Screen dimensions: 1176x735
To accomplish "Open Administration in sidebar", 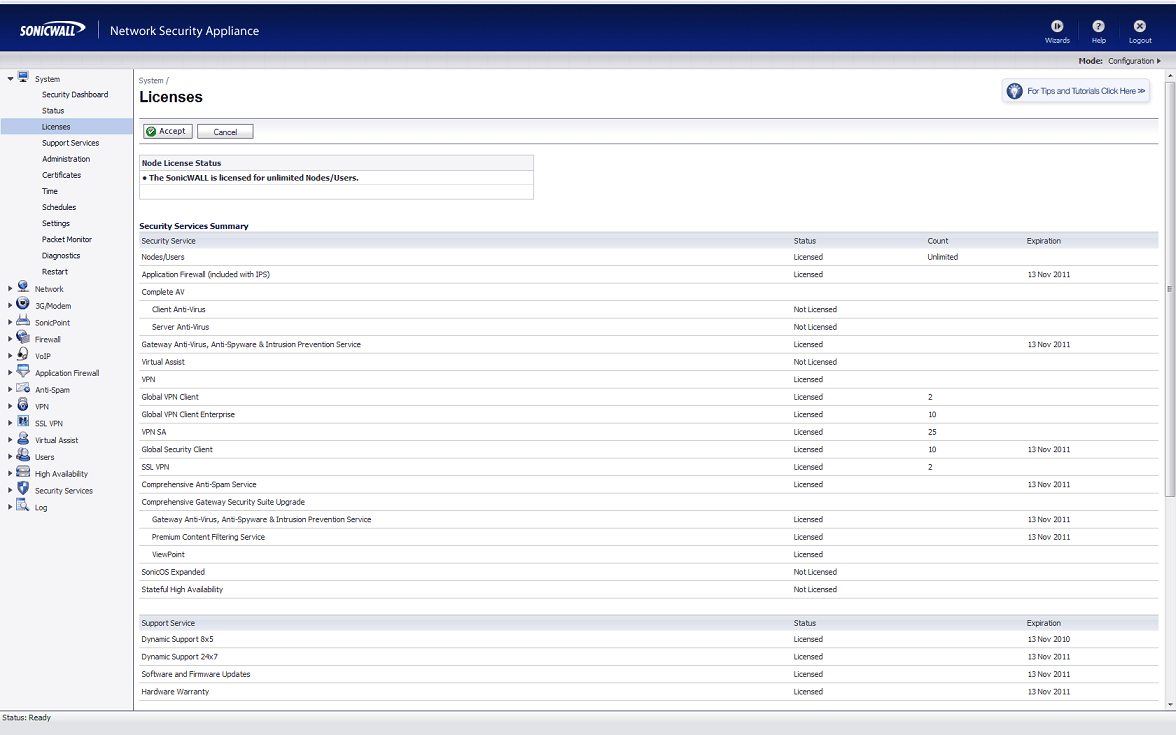I will pos(66,159).
